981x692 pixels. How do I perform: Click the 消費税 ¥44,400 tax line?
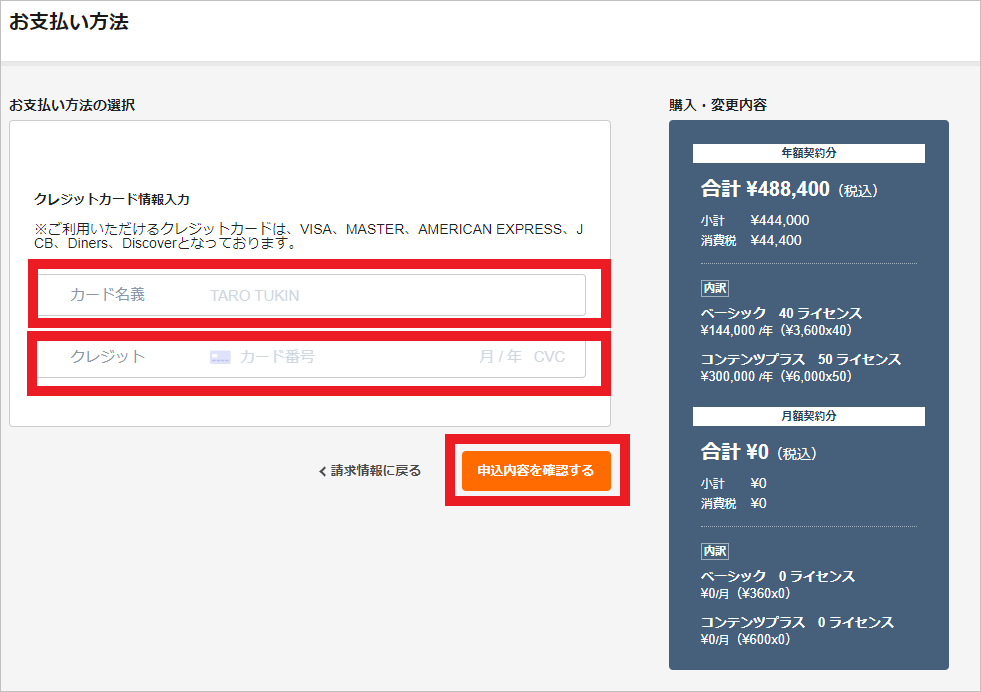751,240
